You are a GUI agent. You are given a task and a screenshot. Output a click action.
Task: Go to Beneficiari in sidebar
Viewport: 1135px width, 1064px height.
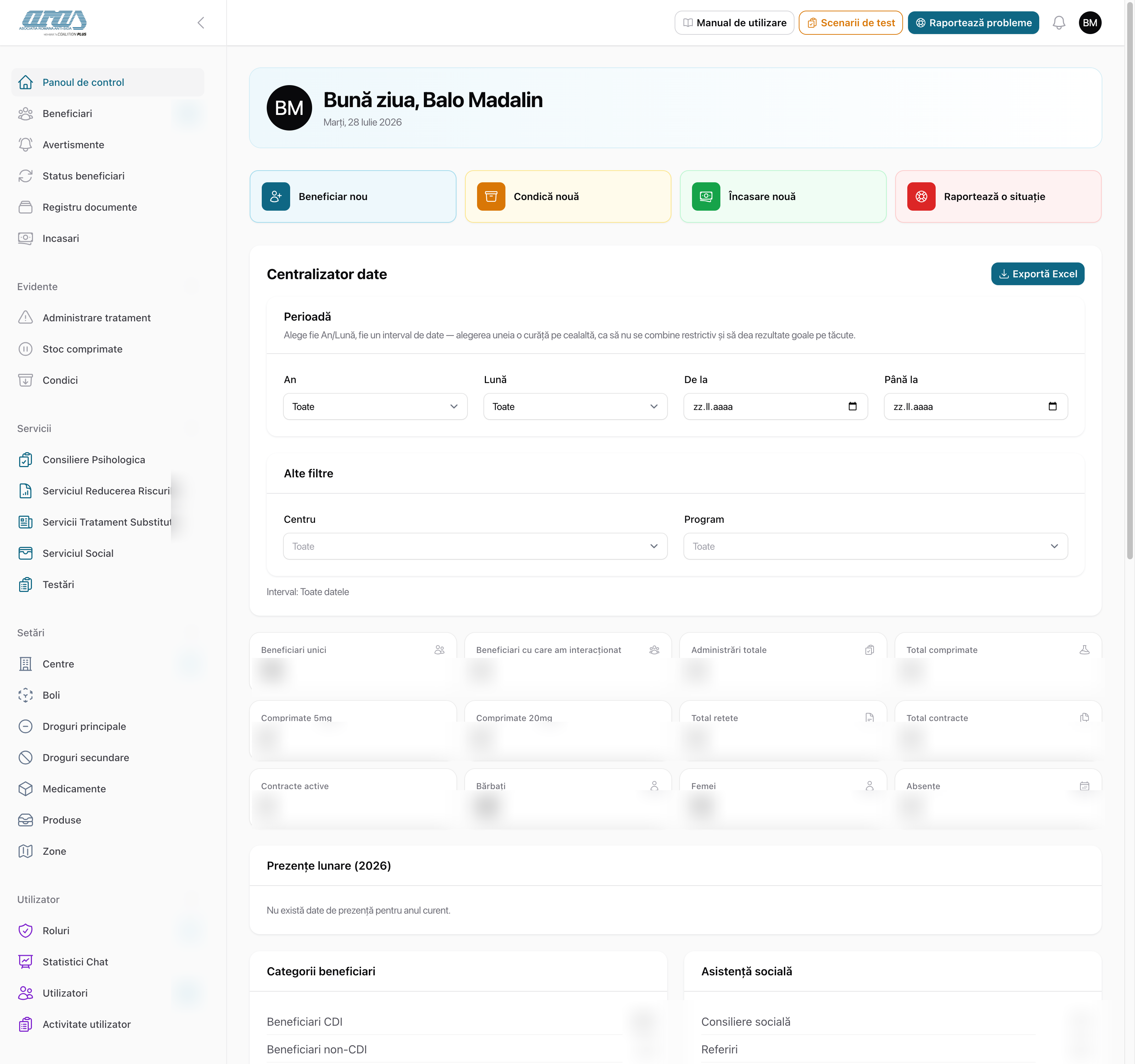click(x=107, y=113)
